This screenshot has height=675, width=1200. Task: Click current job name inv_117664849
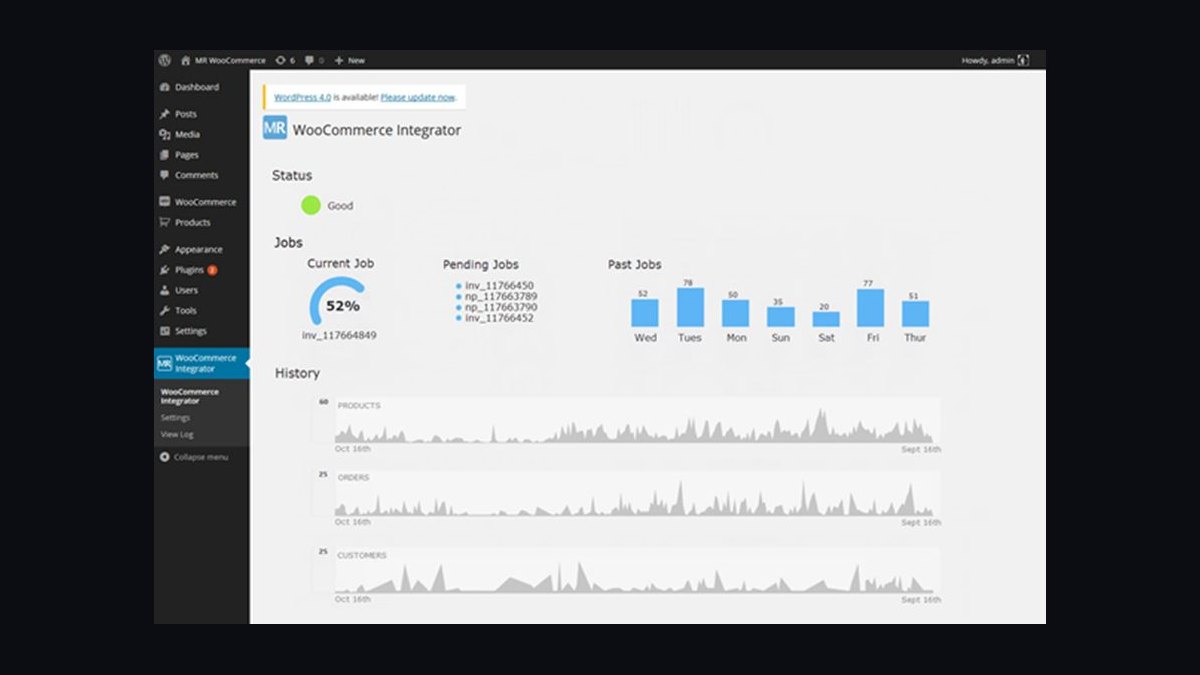[x=339, y=335]
